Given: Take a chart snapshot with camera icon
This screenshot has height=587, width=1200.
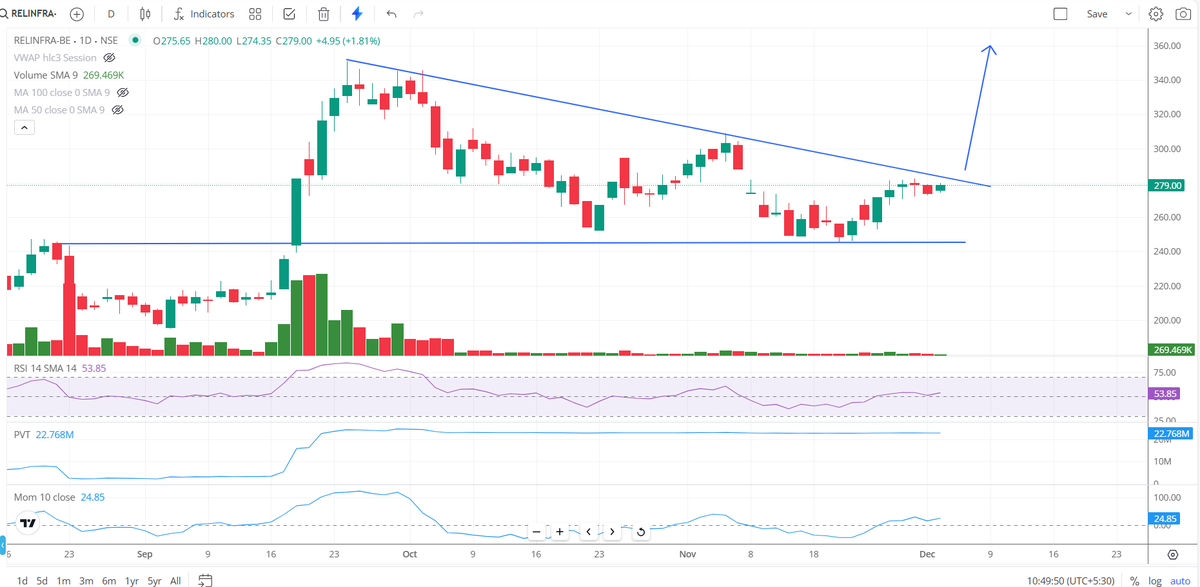Looking at the screenshot, I should click(x=1183, y=14).
